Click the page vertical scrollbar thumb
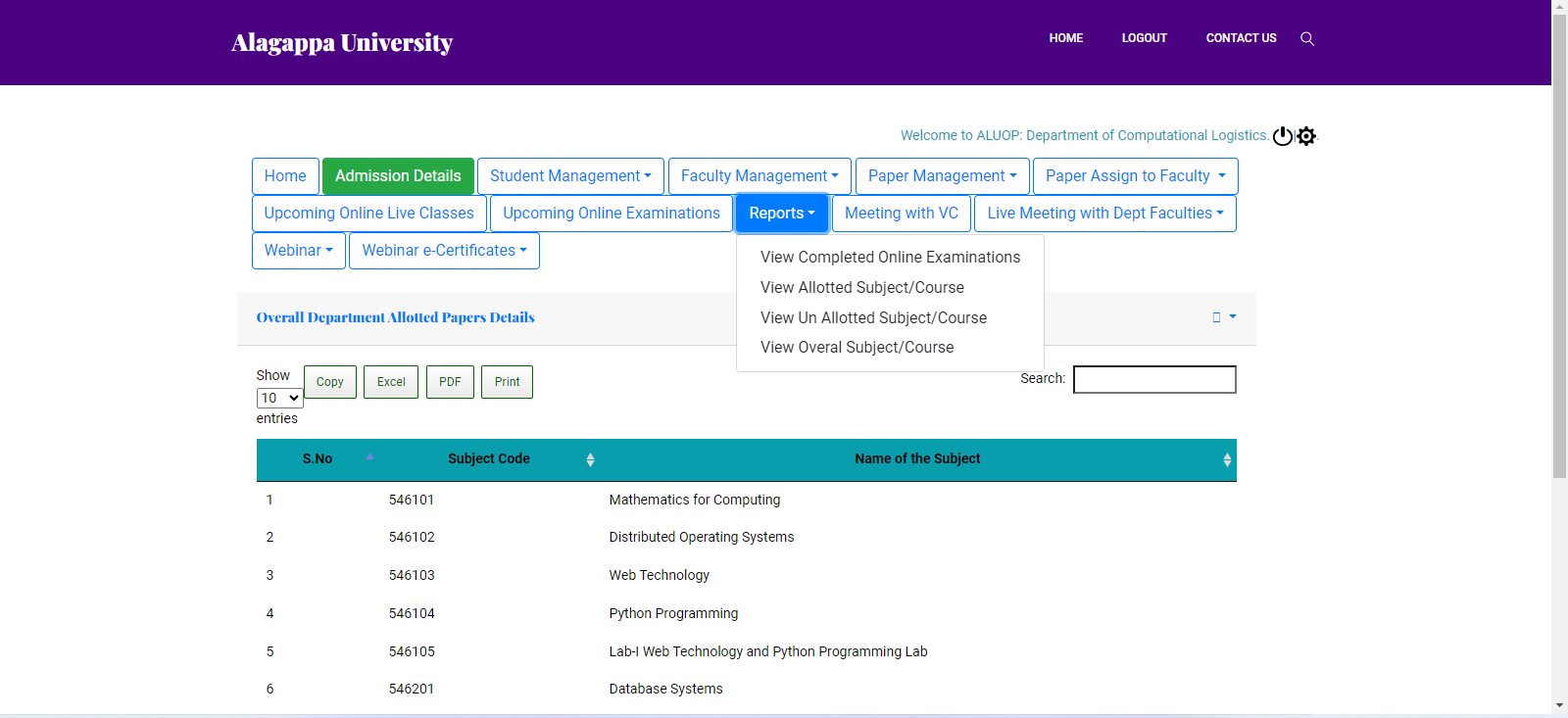This screenshot has height=718, width=1568. (x=1559, y=245)
